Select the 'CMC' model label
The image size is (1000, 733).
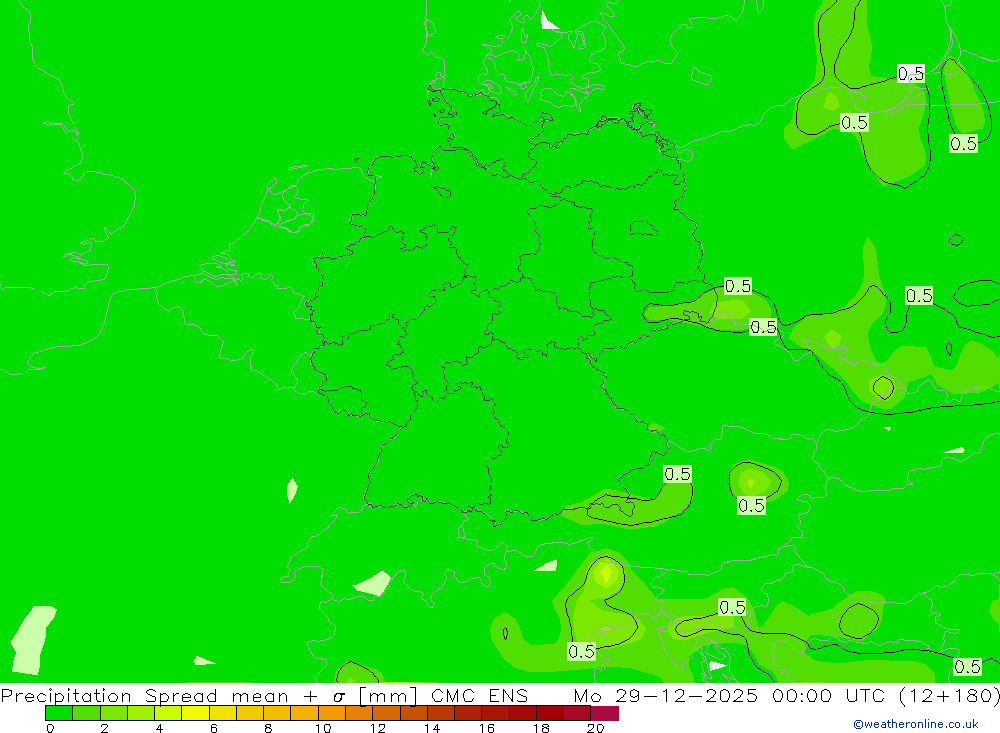[453, 695]
